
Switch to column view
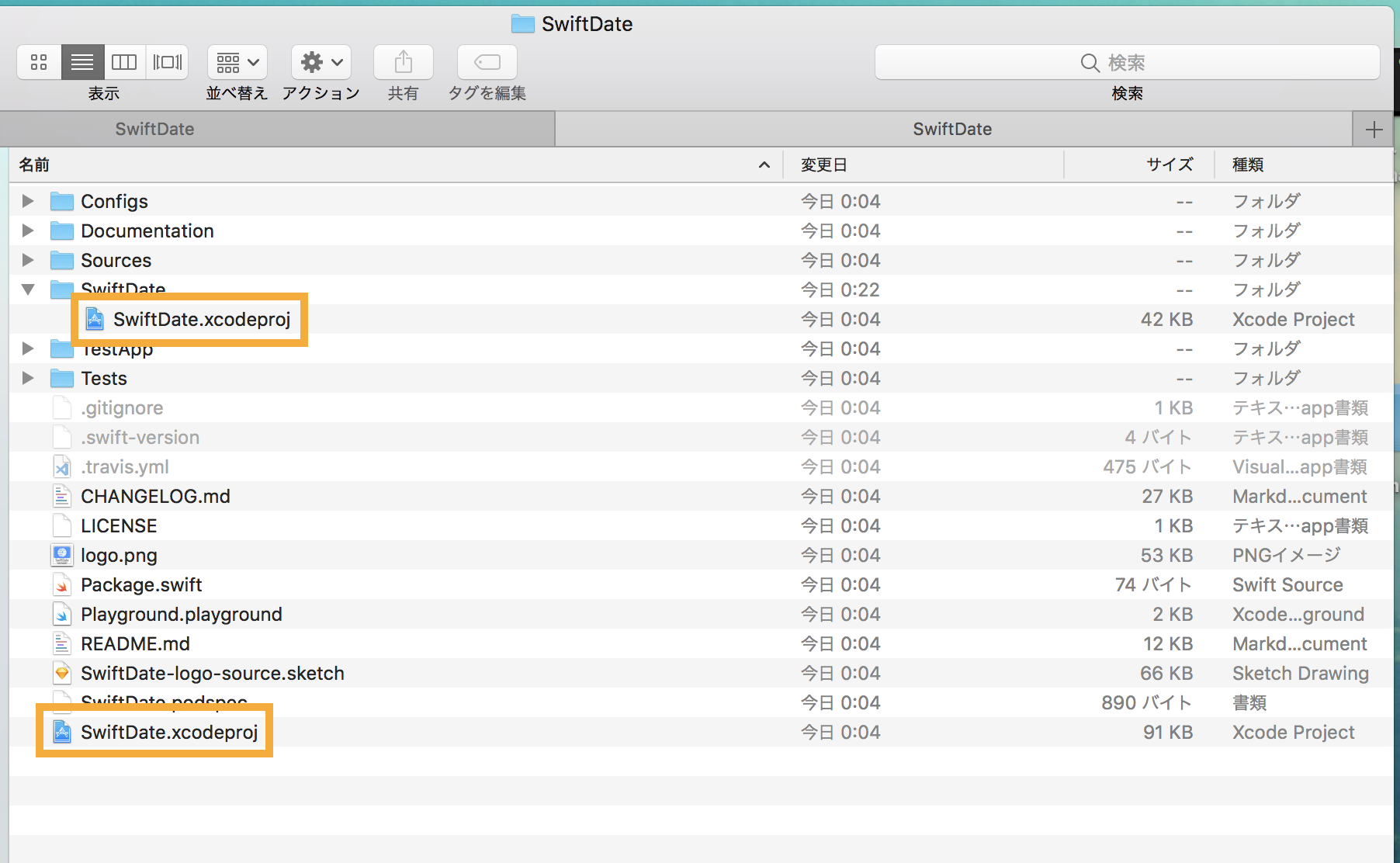[124, 62]
